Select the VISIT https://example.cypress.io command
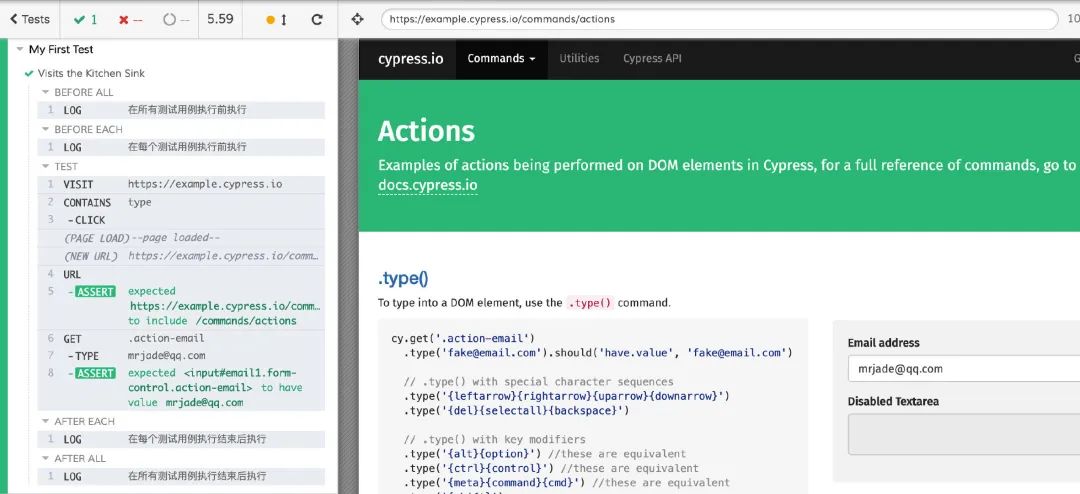 [x=181, y=185]
